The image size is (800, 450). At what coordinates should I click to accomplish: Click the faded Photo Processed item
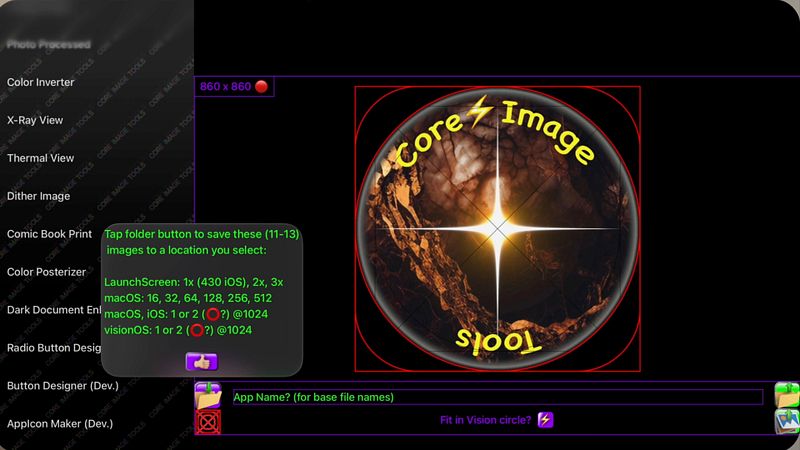pos(48,44)
